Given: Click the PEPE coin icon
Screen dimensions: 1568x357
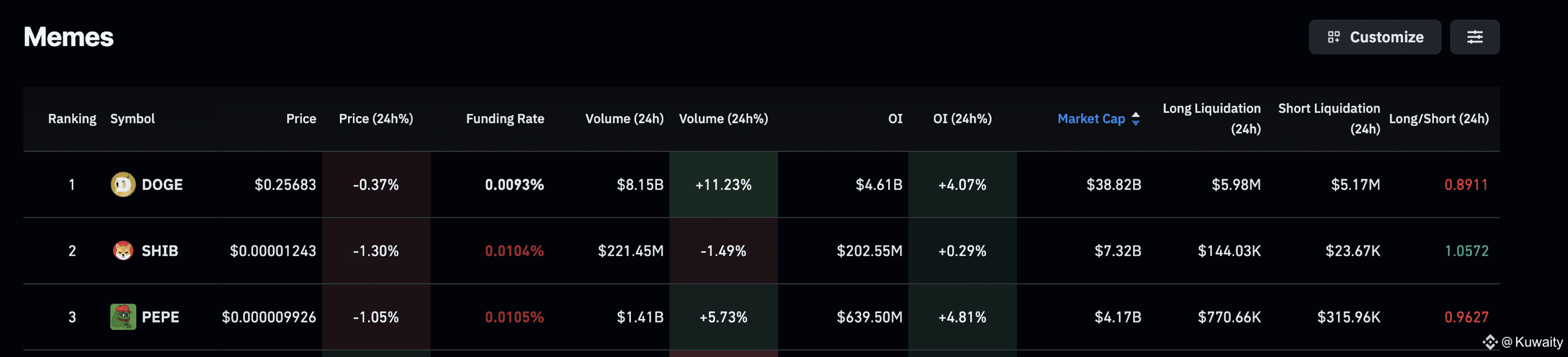Looking at the screenshot, I should (123, 317).
